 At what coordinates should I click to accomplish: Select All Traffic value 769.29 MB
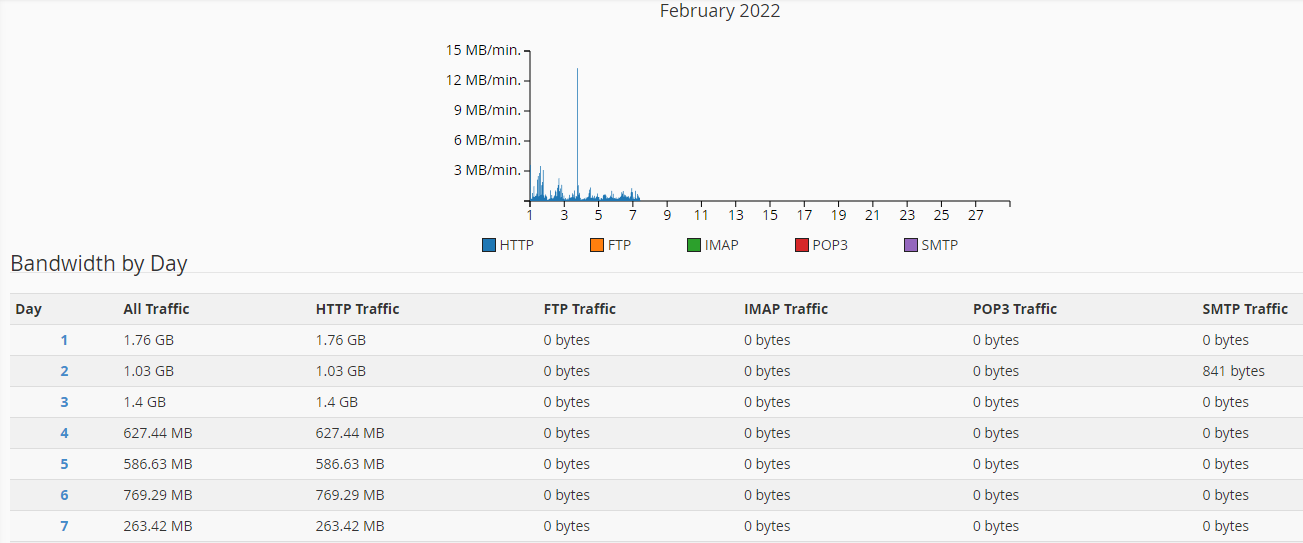click(158, 495)
